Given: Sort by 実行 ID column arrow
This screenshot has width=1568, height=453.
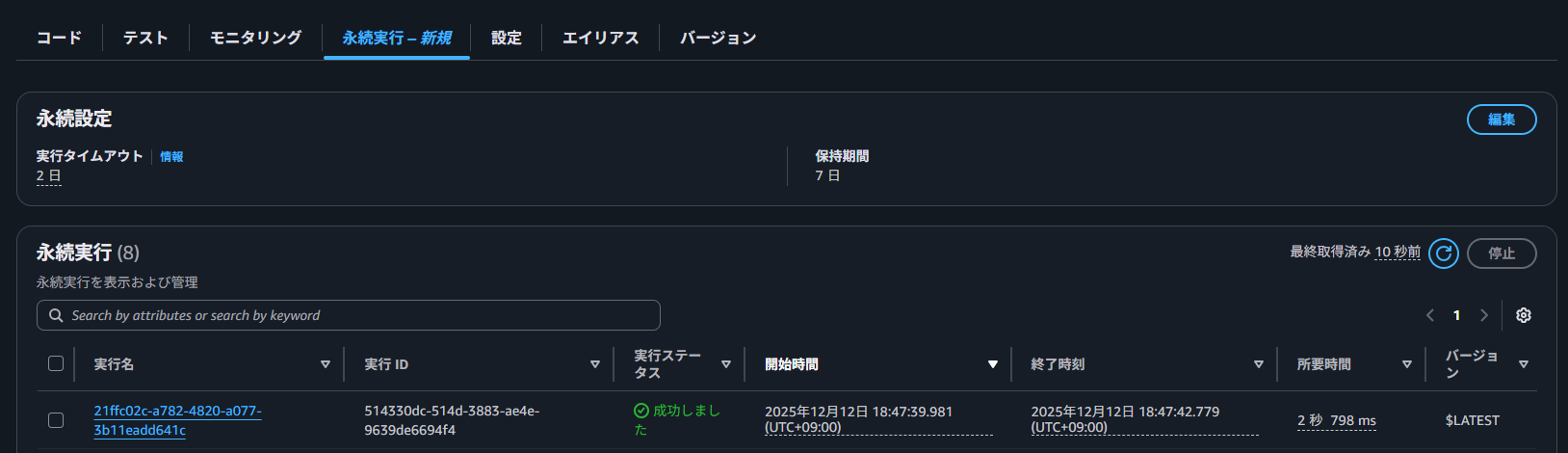Looking at the screenshot, I should click(x=595, y=364).
